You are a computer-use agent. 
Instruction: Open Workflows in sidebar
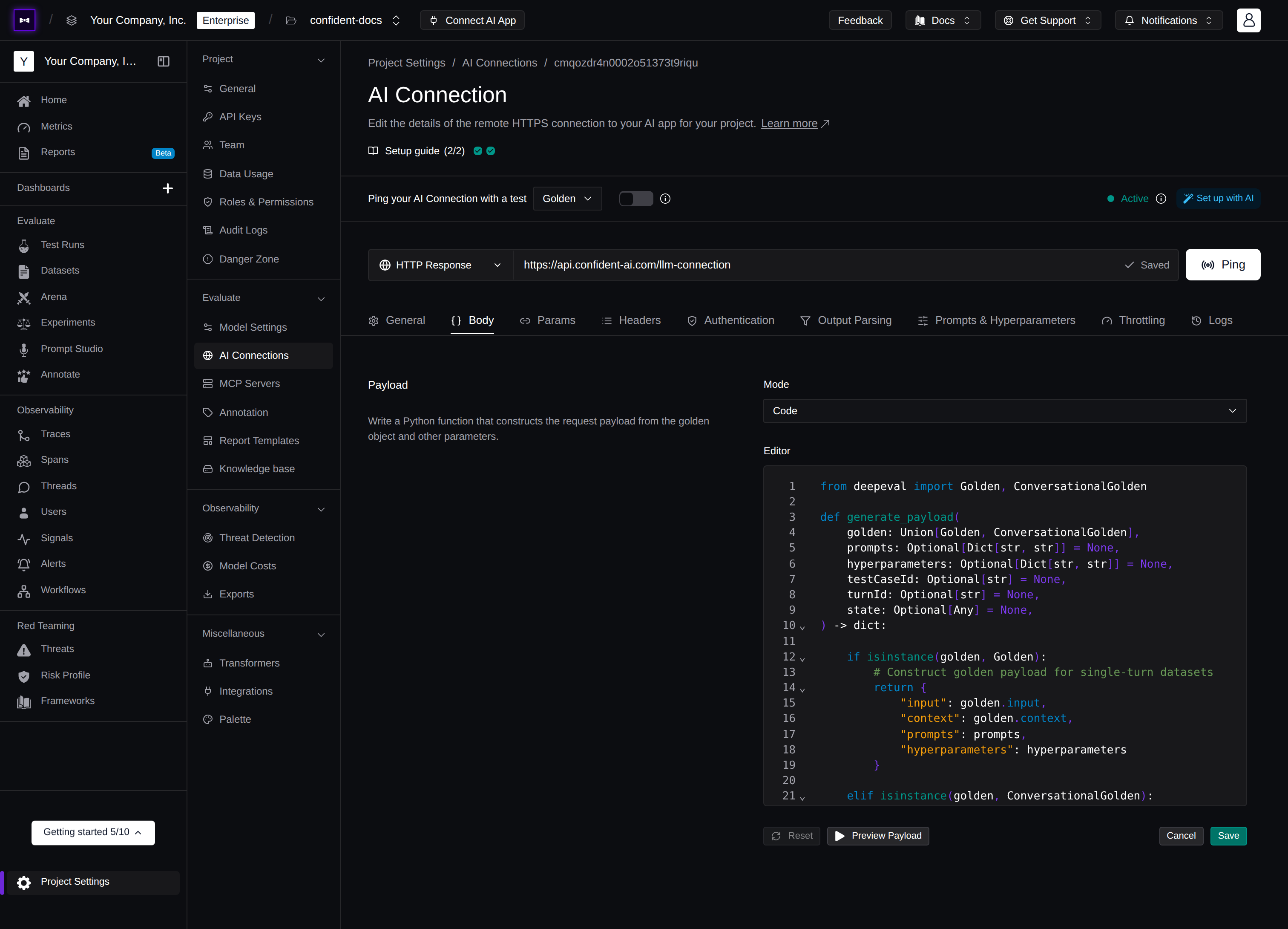pos(63,590)
